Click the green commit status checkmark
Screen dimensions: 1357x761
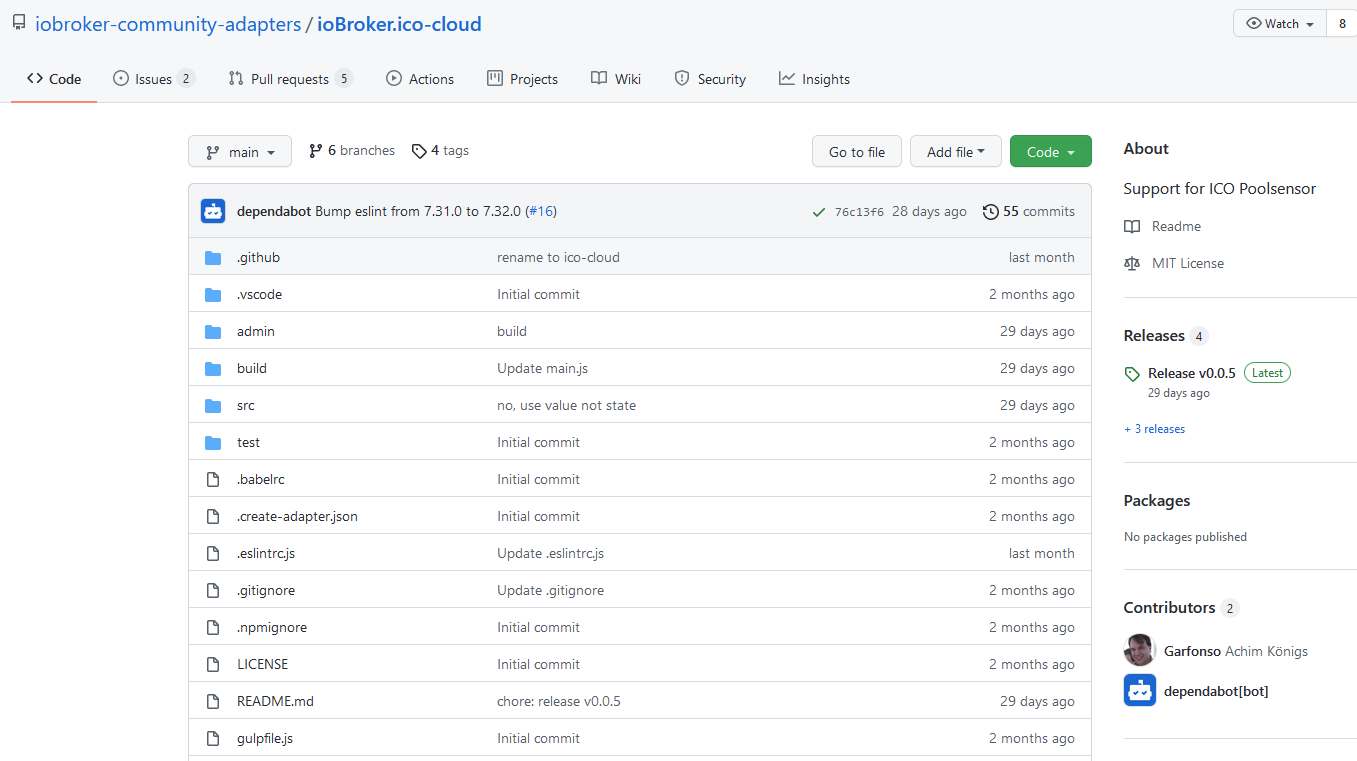(x=819, y=212)
